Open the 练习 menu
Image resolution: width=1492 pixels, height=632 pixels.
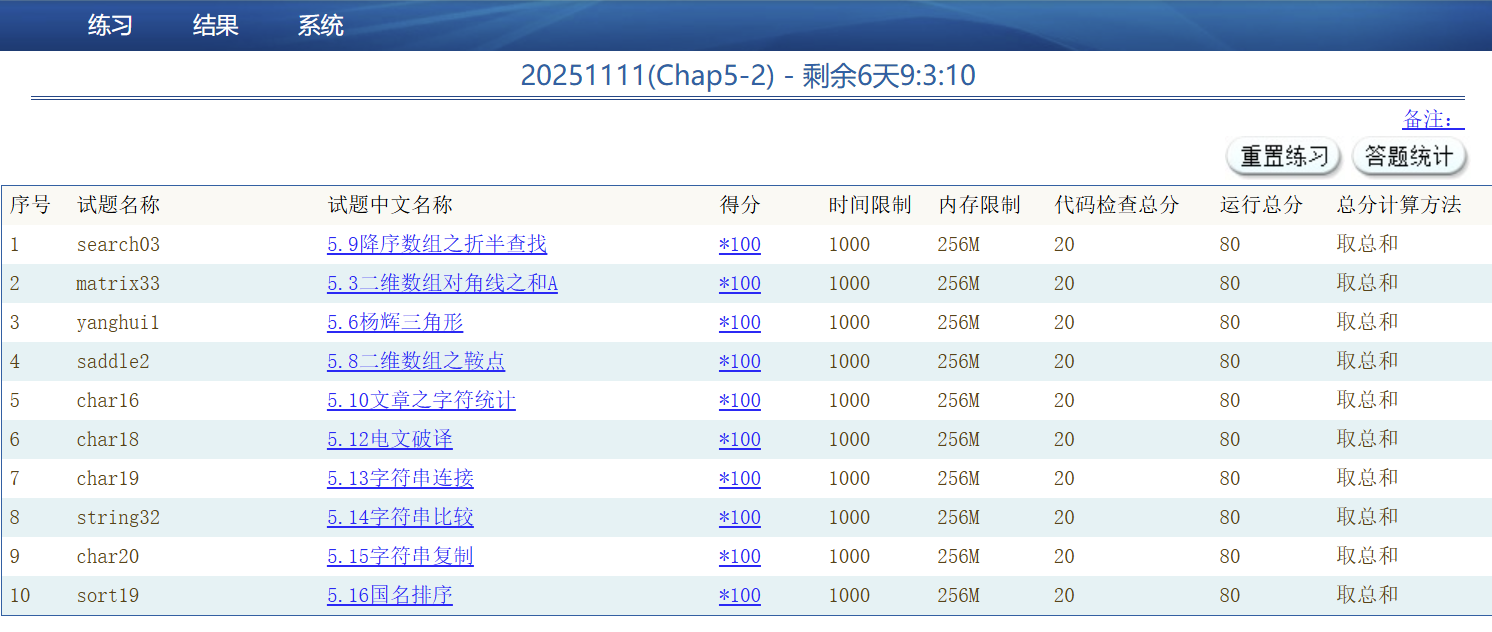pos(110,26)
